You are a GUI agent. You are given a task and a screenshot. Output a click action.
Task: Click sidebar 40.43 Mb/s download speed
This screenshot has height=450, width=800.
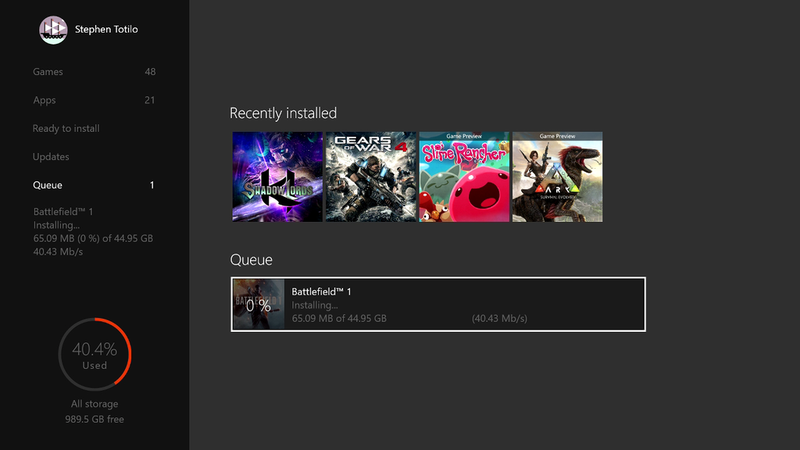58,252
